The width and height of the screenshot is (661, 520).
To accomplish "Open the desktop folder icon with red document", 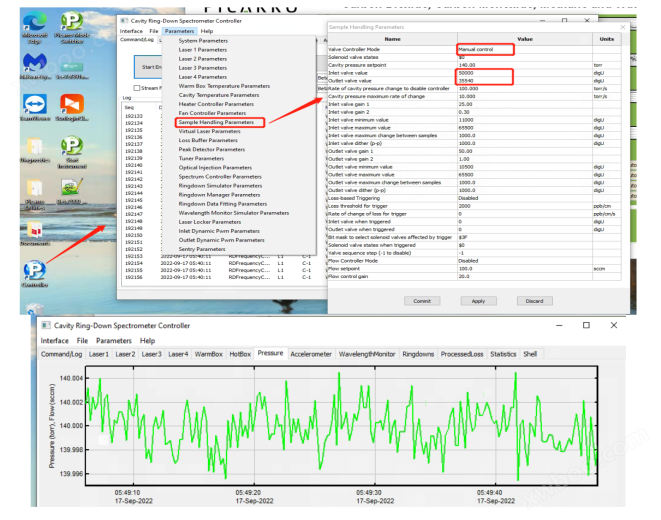I will tap(35, 232).
